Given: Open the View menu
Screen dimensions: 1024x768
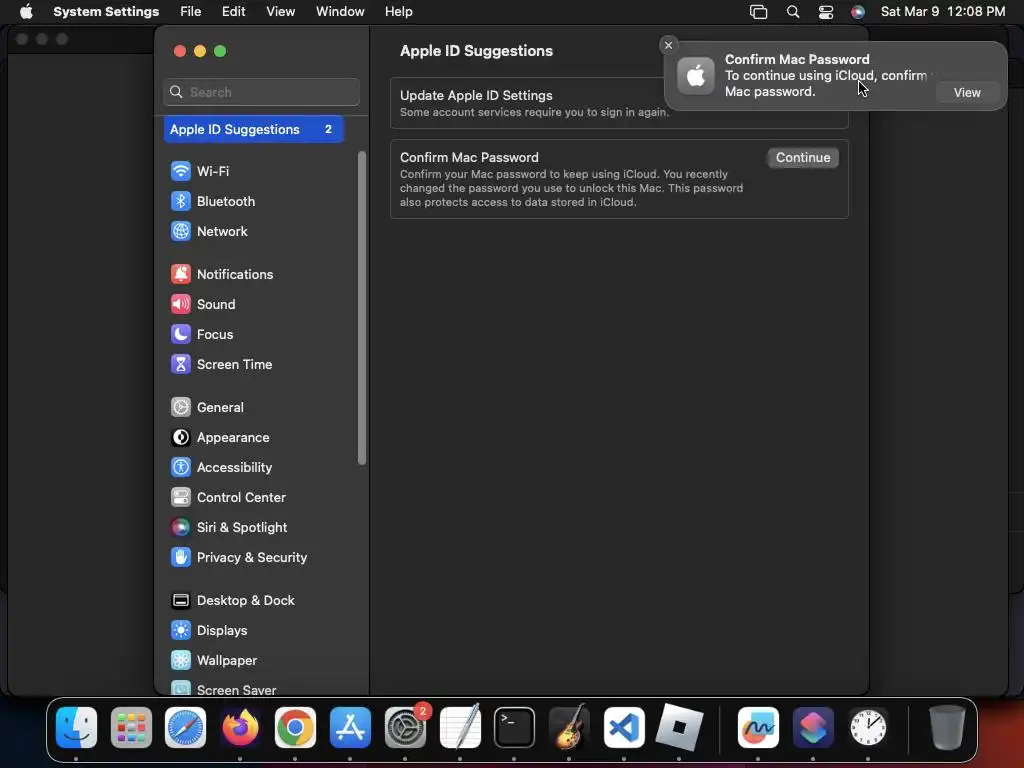Looking at the screenshot, I should (x=280, y=12).
